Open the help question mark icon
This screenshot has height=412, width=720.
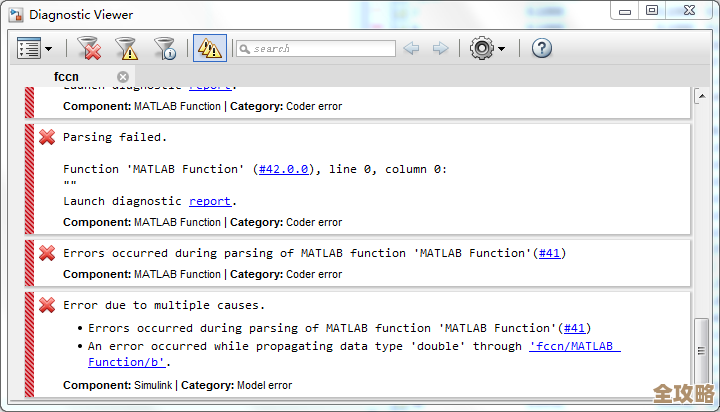(541, 48)
